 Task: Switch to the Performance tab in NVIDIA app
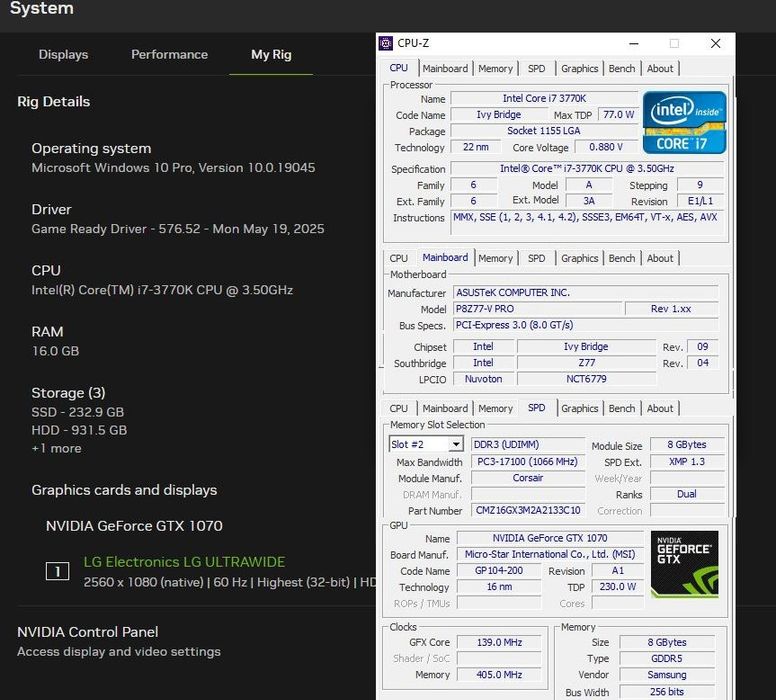(169, 54)
